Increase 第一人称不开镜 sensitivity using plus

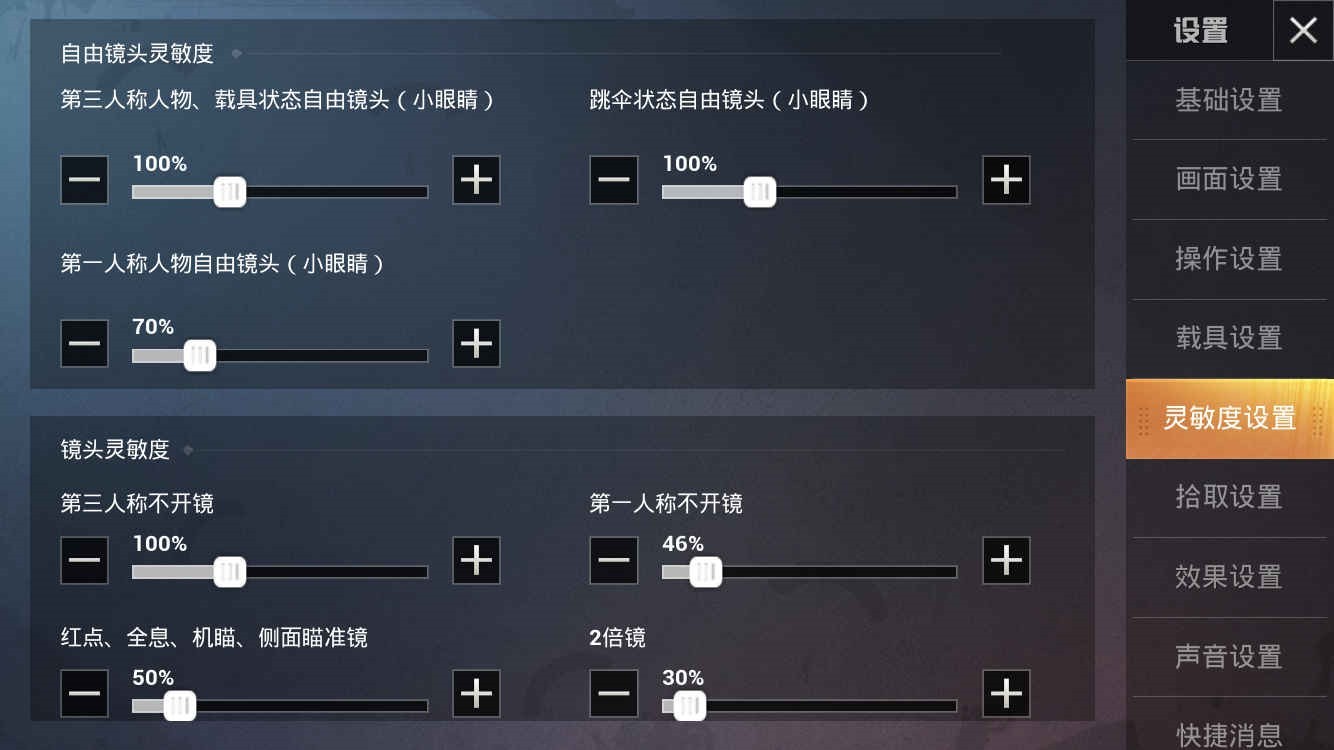(x=1006, y=561)
